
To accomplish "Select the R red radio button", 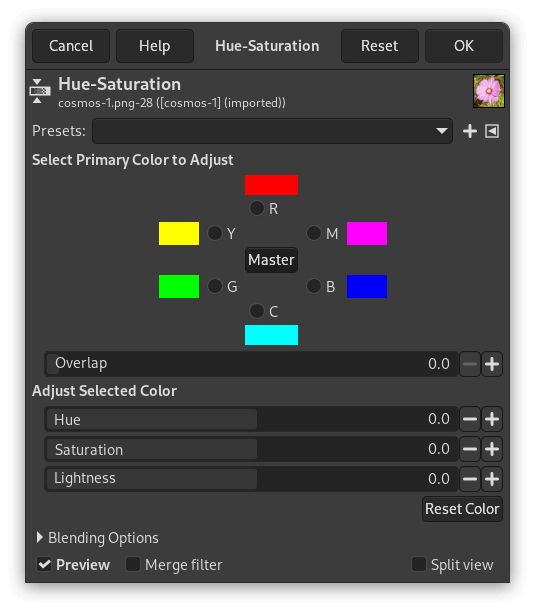I will point(256,208).
